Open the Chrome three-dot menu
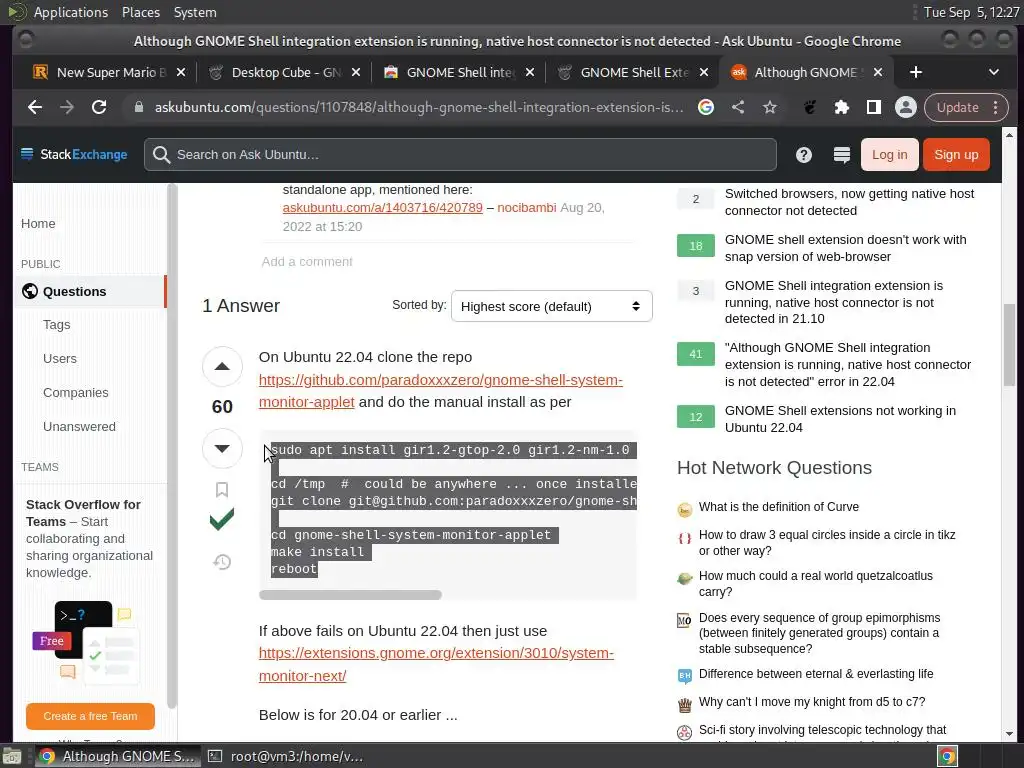 tap(996, 107)
